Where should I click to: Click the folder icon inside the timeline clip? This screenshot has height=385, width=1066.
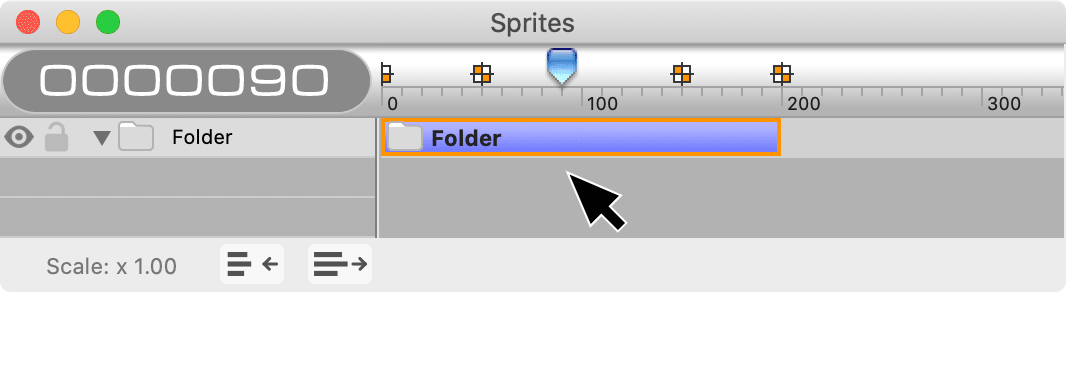coord(405,137)
